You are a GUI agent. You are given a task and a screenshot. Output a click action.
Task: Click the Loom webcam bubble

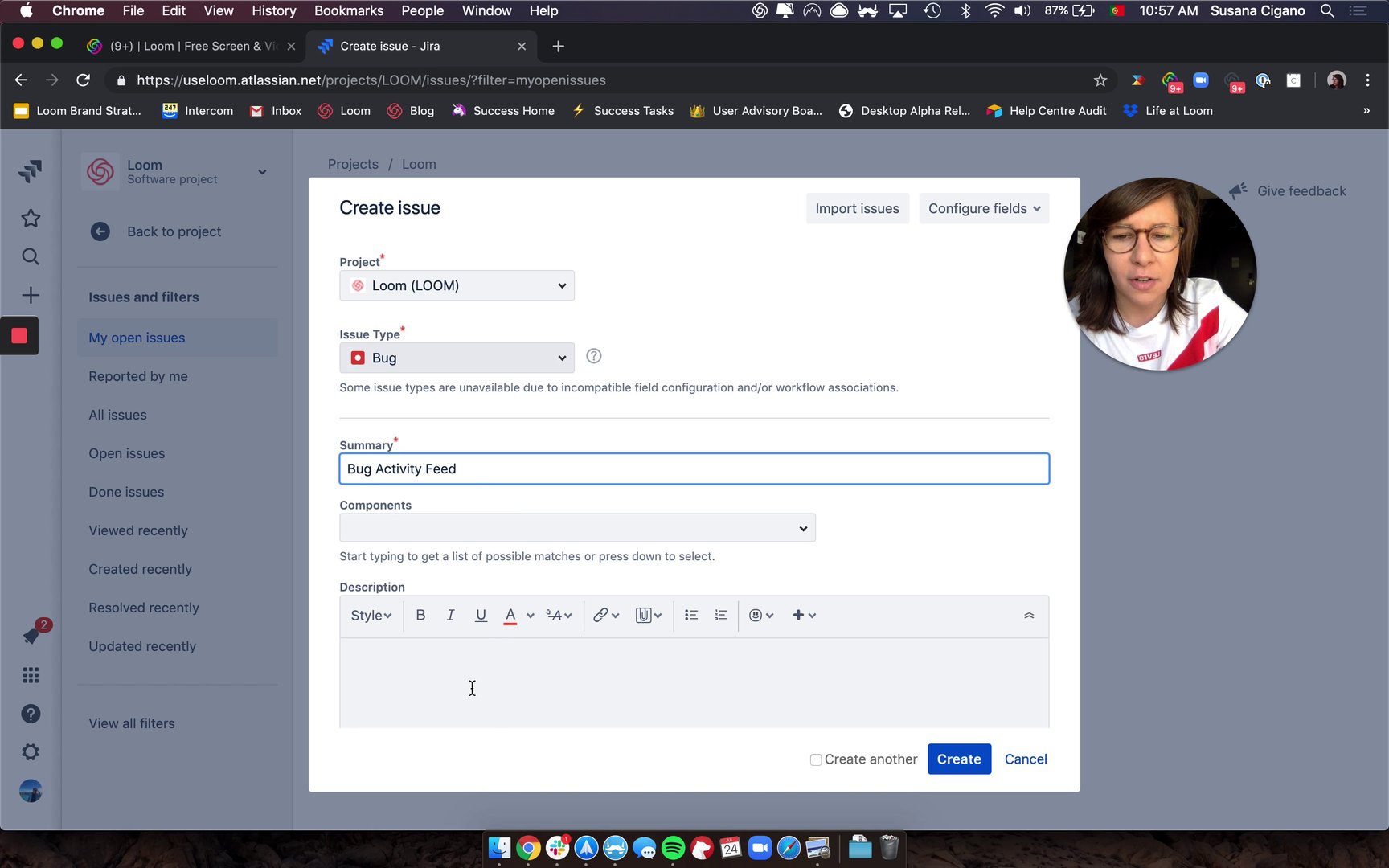click(1160, 274)
